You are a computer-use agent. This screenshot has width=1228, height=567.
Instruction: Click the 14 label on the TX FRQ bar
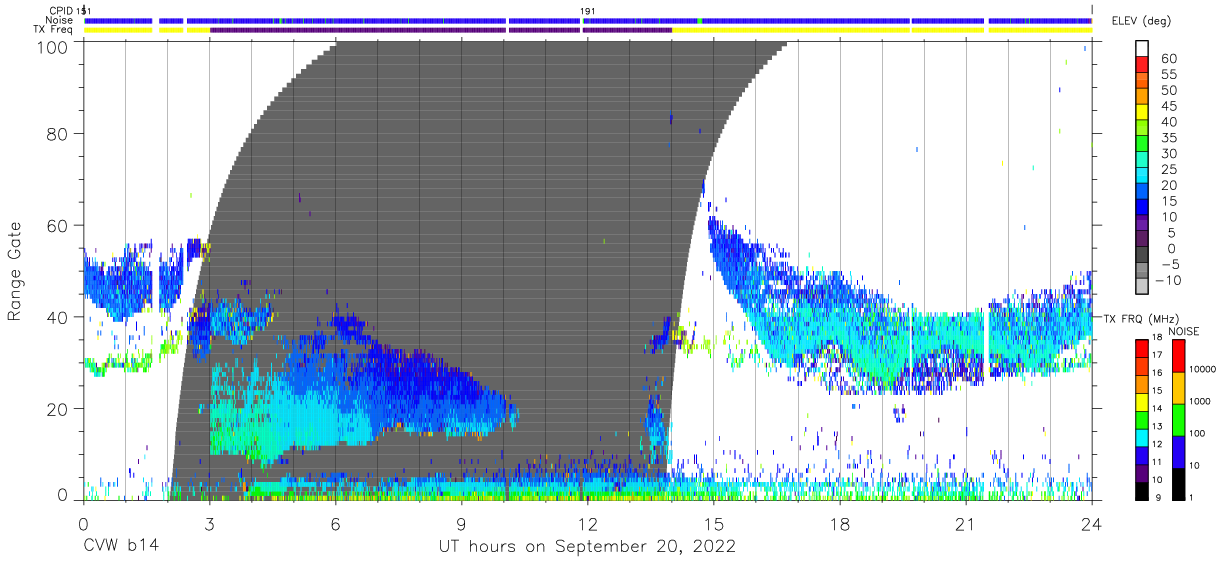[x=1157, y=408]
